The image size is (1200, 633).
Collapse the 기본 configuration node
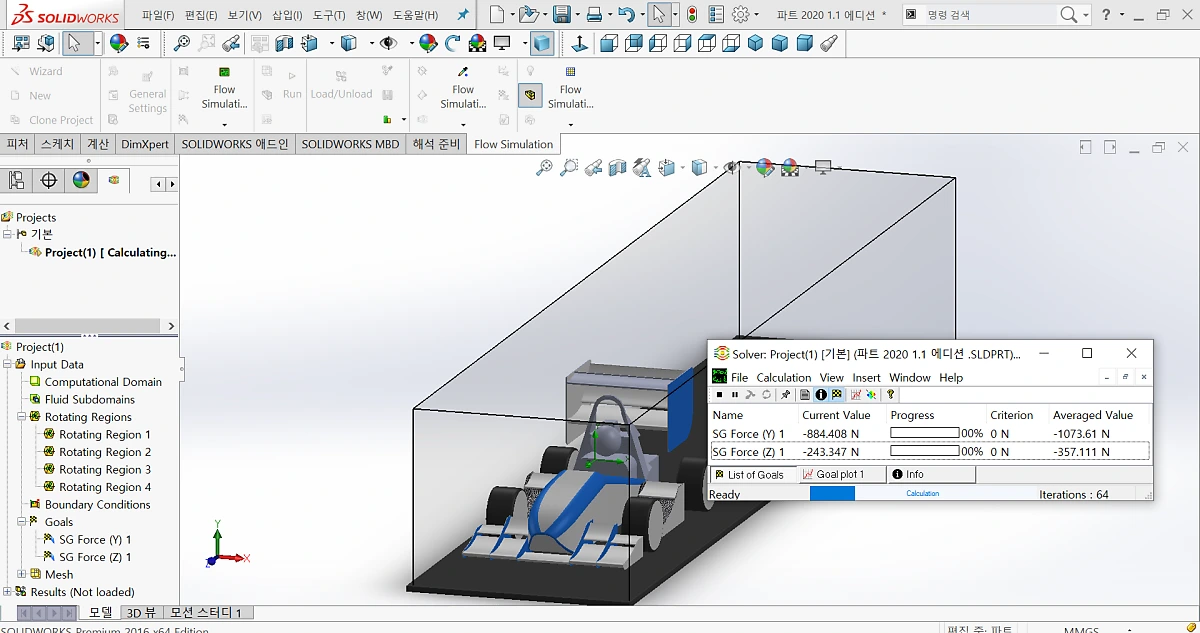pos(7,234)
